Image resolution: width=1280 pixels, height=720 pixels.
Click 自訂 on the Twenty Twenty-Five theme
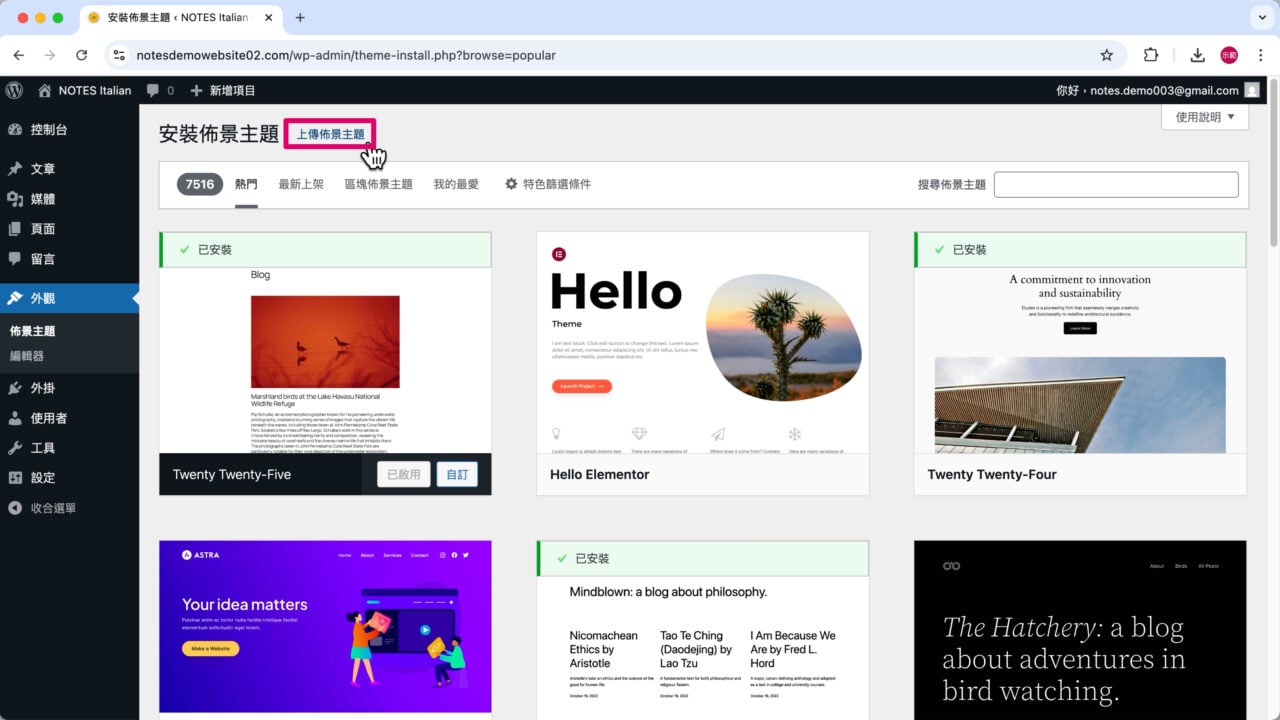(x=457, y=474)
